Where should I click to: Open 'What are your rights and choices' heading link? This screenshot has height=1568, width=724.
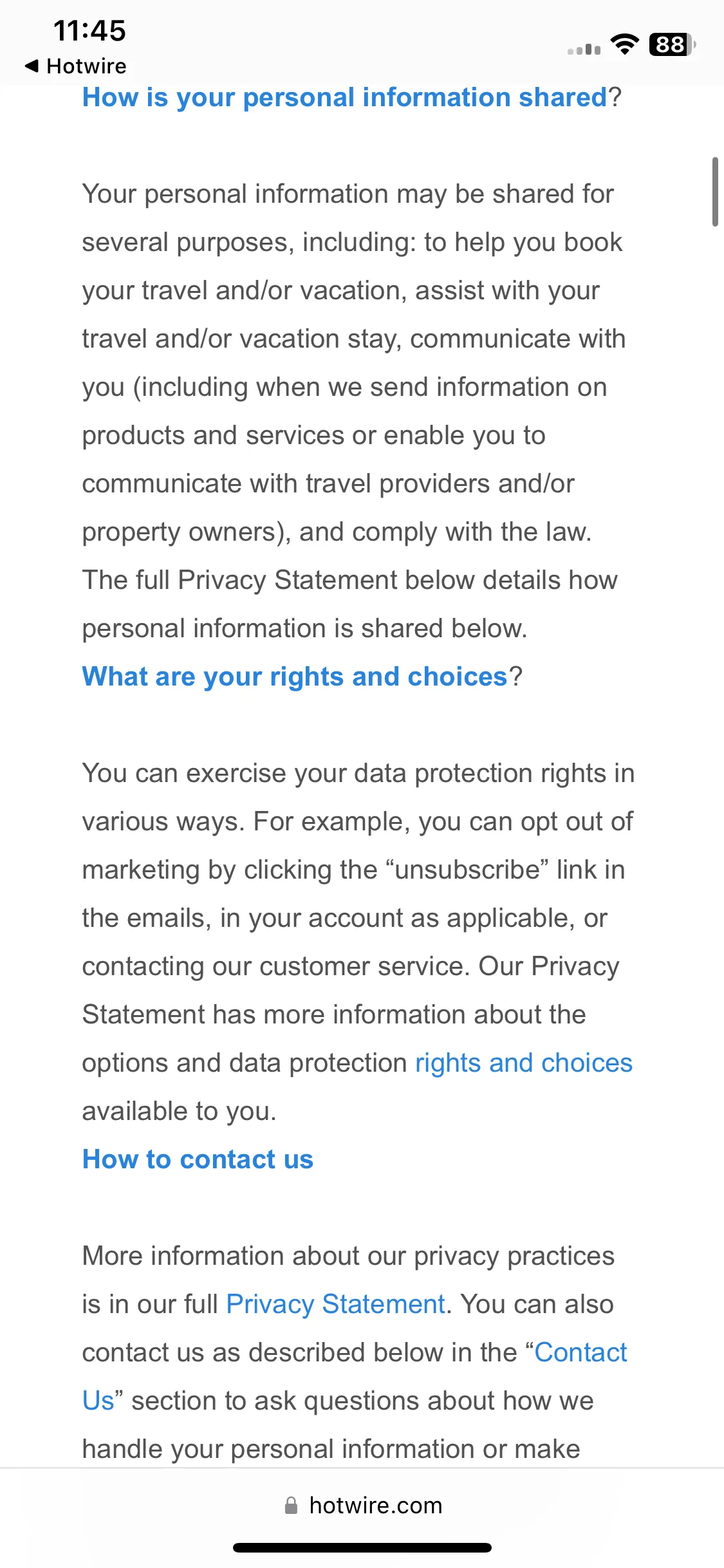(x=295, y=677)
